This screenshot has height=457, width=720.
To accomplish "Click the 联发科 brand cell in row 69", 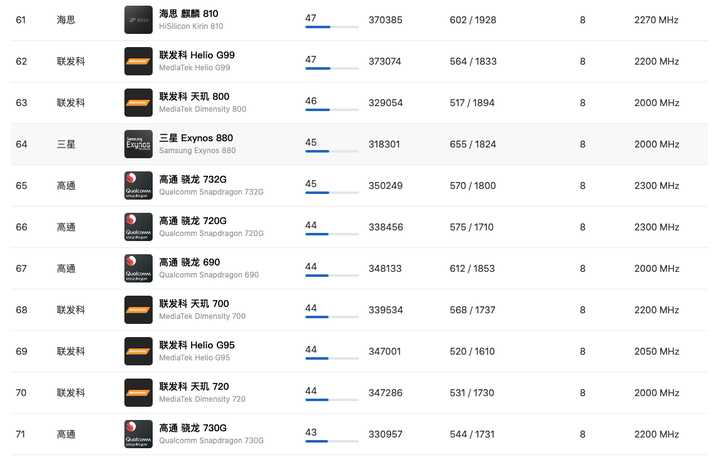I will point(71,351).
